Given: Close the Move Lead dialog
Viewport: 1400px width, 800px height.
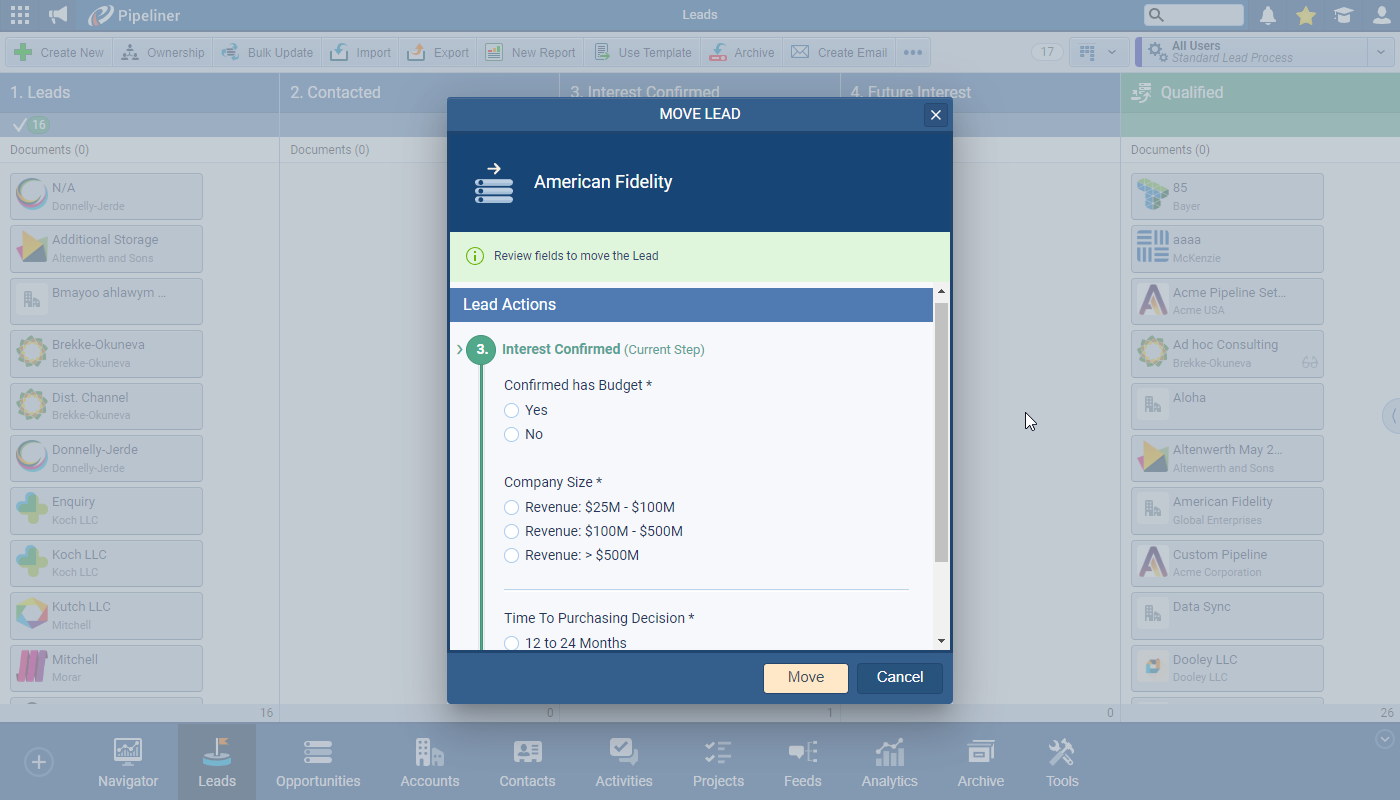Looking at the screenshot, I should 936,115.
